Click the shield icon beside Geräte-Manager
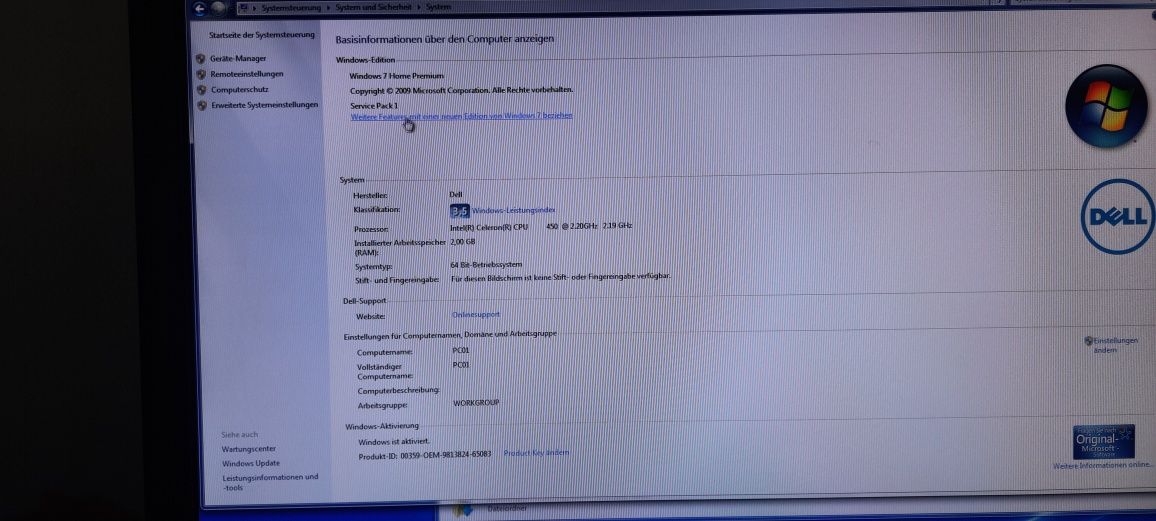Viewport: 1156px width, 521px height. click(x=201, y=58)
